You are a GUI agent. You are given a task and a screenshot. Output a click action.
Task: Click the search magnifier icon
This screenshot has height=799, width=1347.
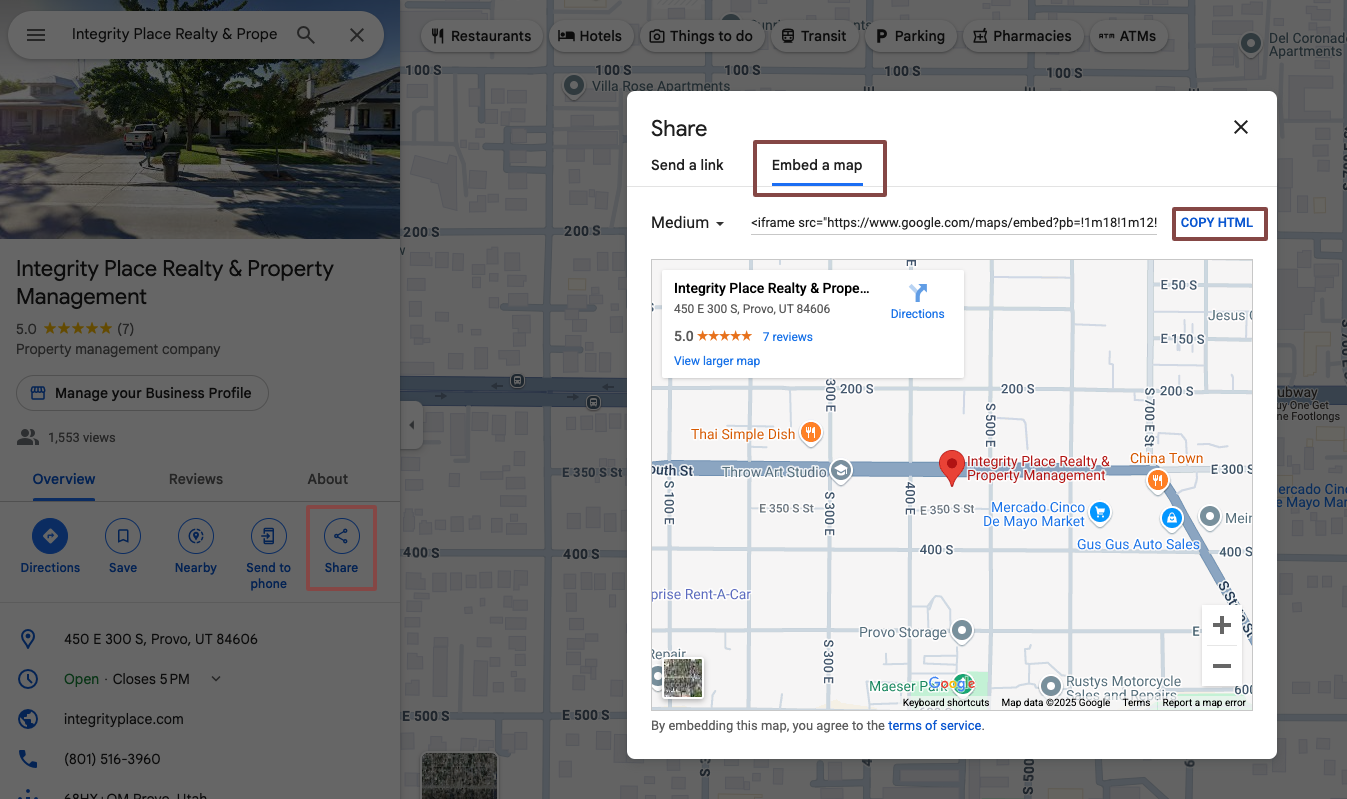point(306,35)
